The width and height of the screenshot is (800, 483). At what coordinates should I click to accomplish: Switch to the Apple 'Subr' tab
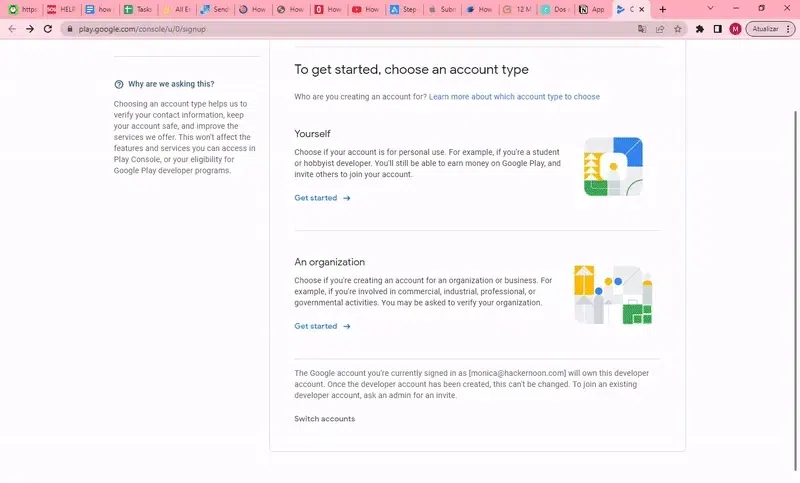[x=442, y=9]
